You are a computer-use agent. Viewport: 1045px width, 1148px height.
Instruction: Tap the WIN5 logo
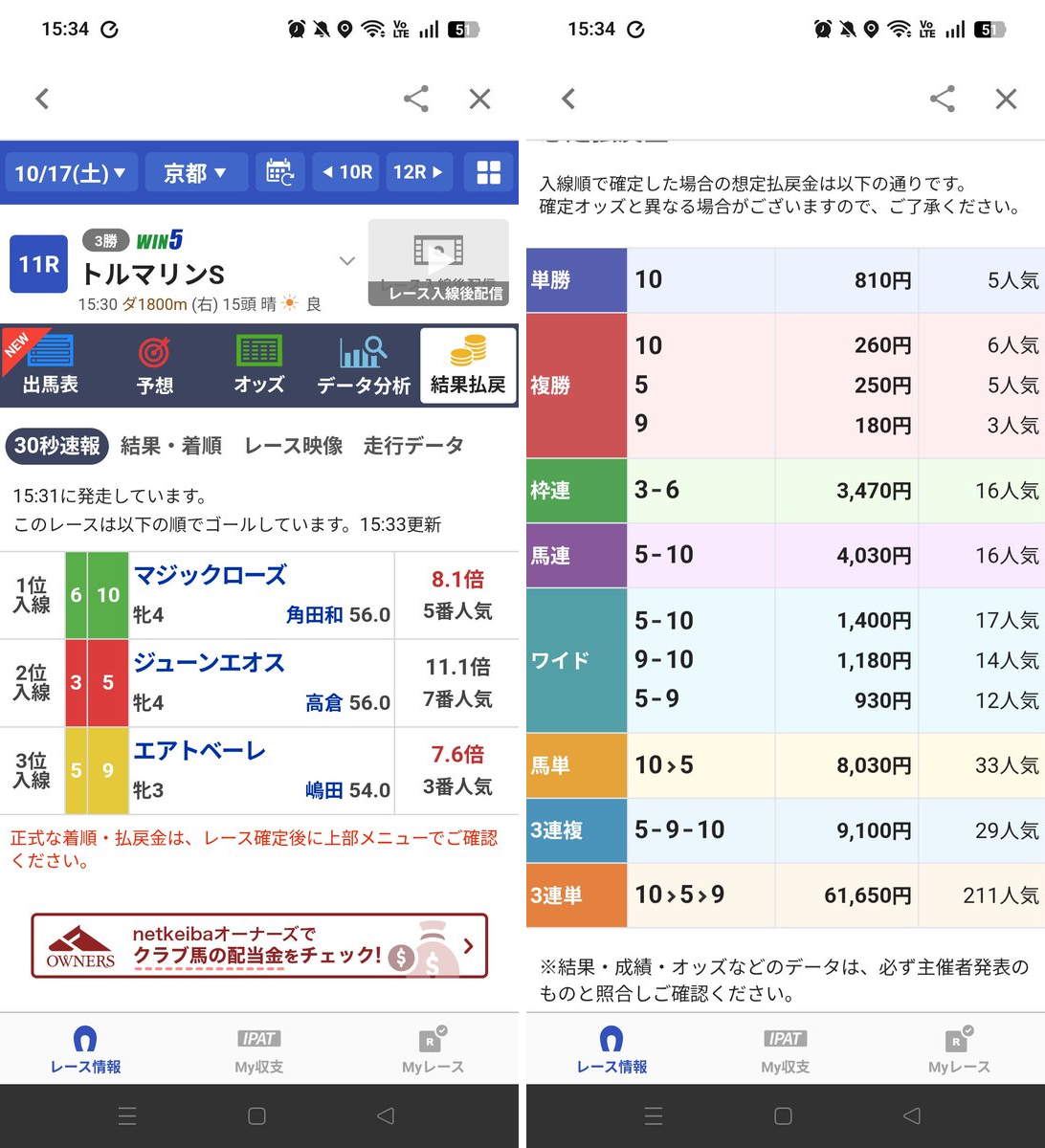pos(160,240)
